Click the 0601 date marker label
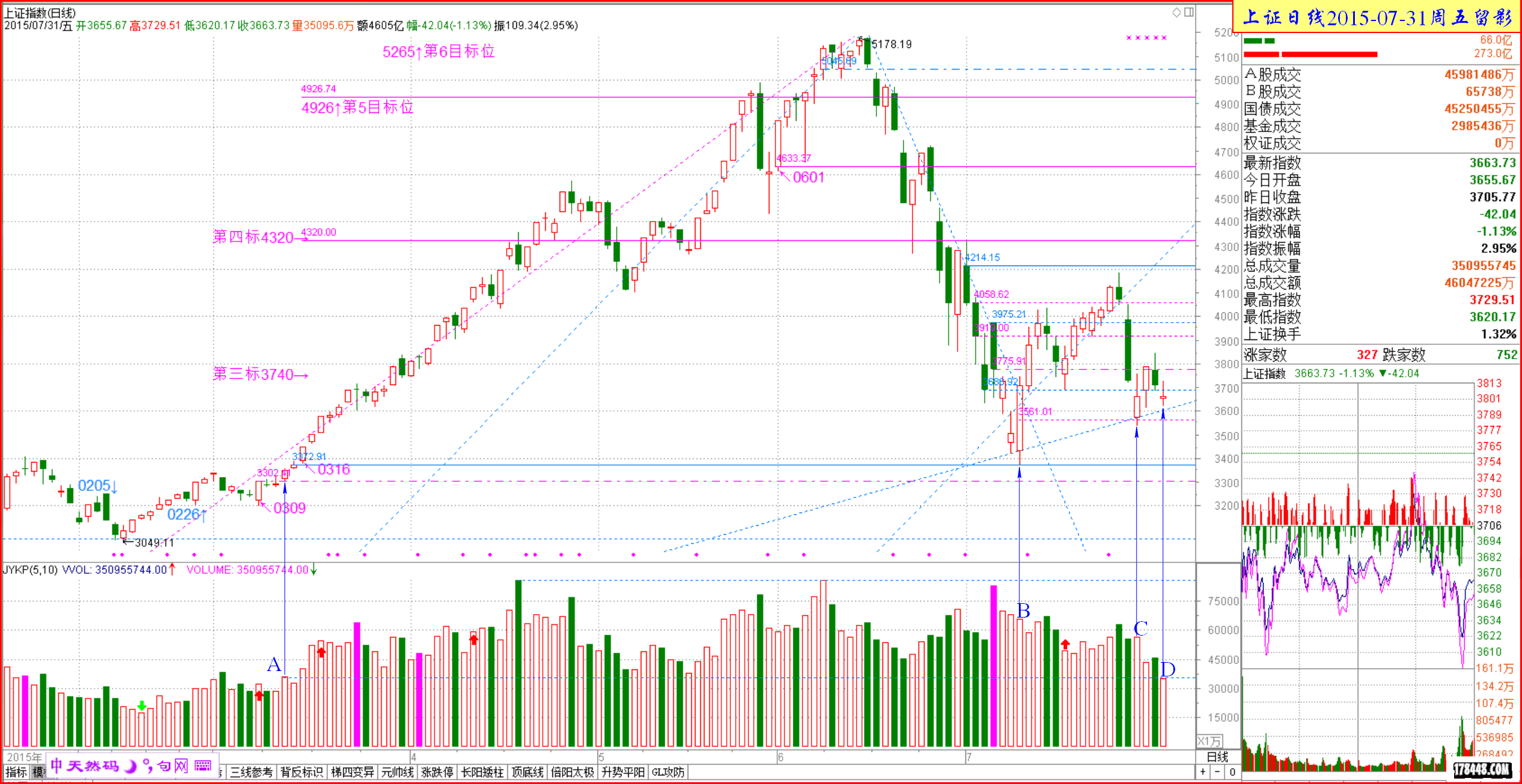 tap(808, 177)
